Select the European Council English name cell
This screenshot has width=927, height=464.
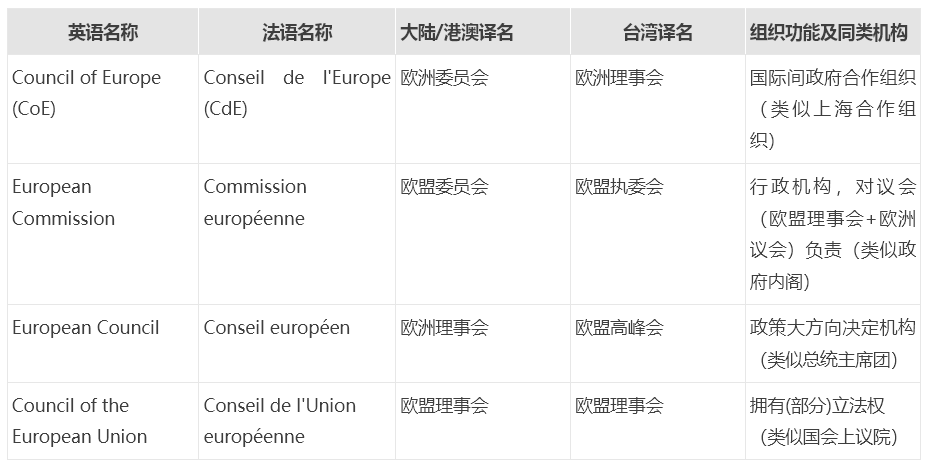click(x=86, y=328)
